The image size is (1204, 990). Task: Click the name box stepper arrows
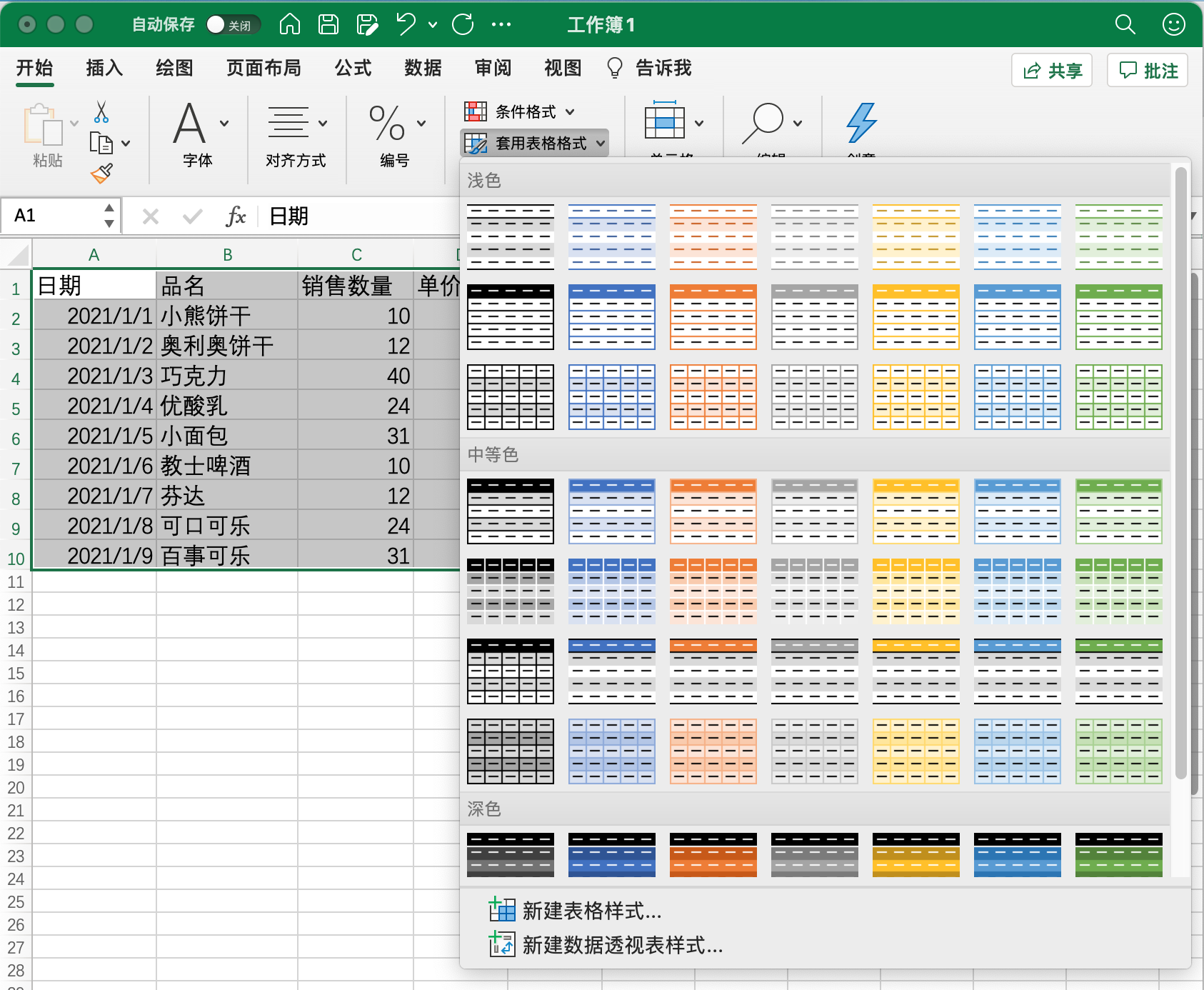[109, 216]
